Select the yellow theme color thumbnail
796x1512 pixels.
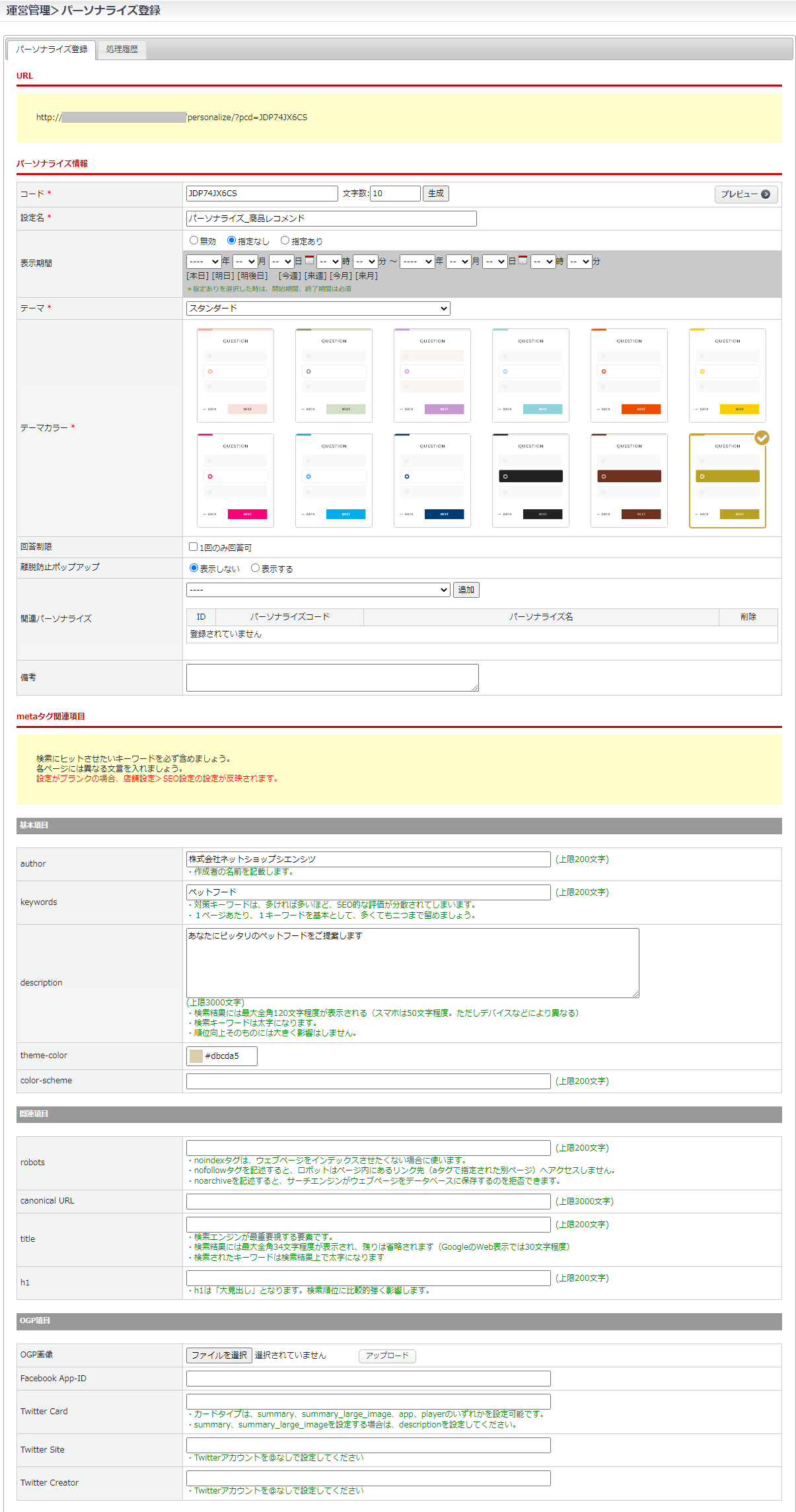click(727, 375)
